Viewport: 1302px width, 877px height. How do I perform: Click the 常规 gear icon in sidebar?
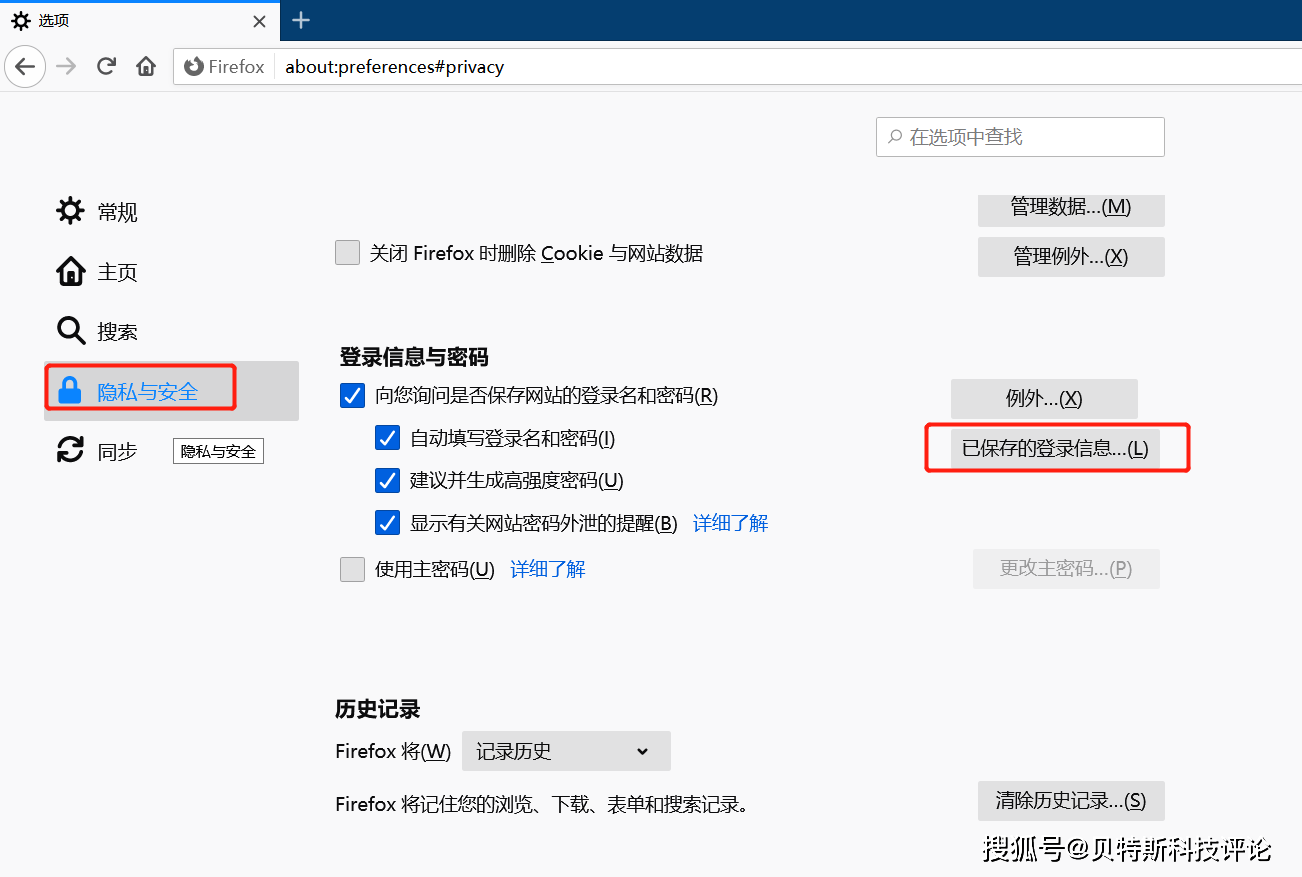tap(70, 211)
